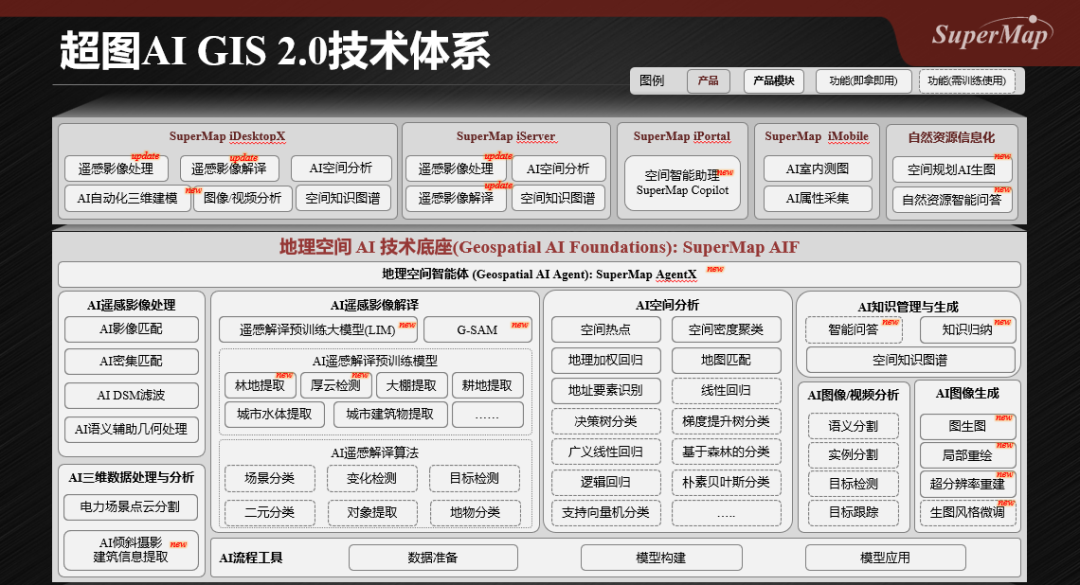This screenshot has width=1080, height=585.
Task: Click the SuperMap logo in the corner
Action: [x=992, y=33]
